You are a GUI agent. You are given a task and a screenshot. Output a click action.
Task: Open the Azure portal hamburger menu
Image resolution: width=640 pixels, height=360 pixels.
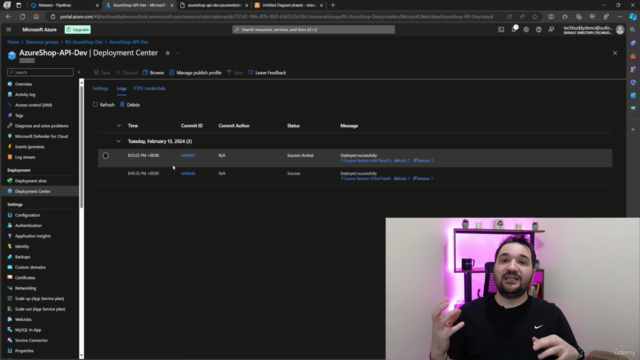(9, 30)
